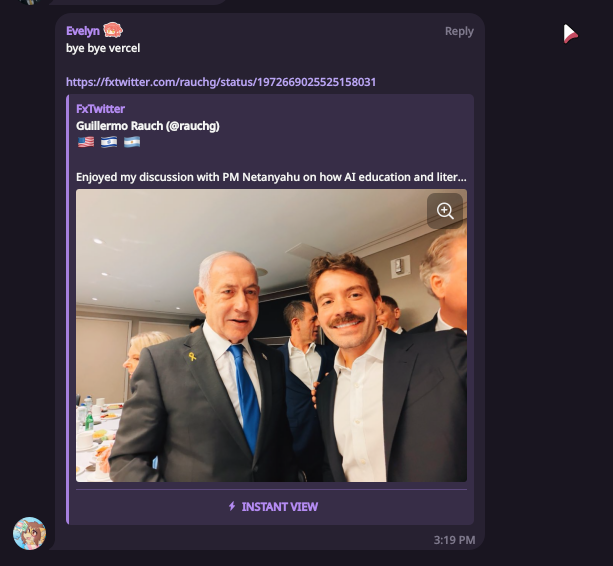Click the FxTwitter site name link

pyautogui.click(x=100, y=109)
